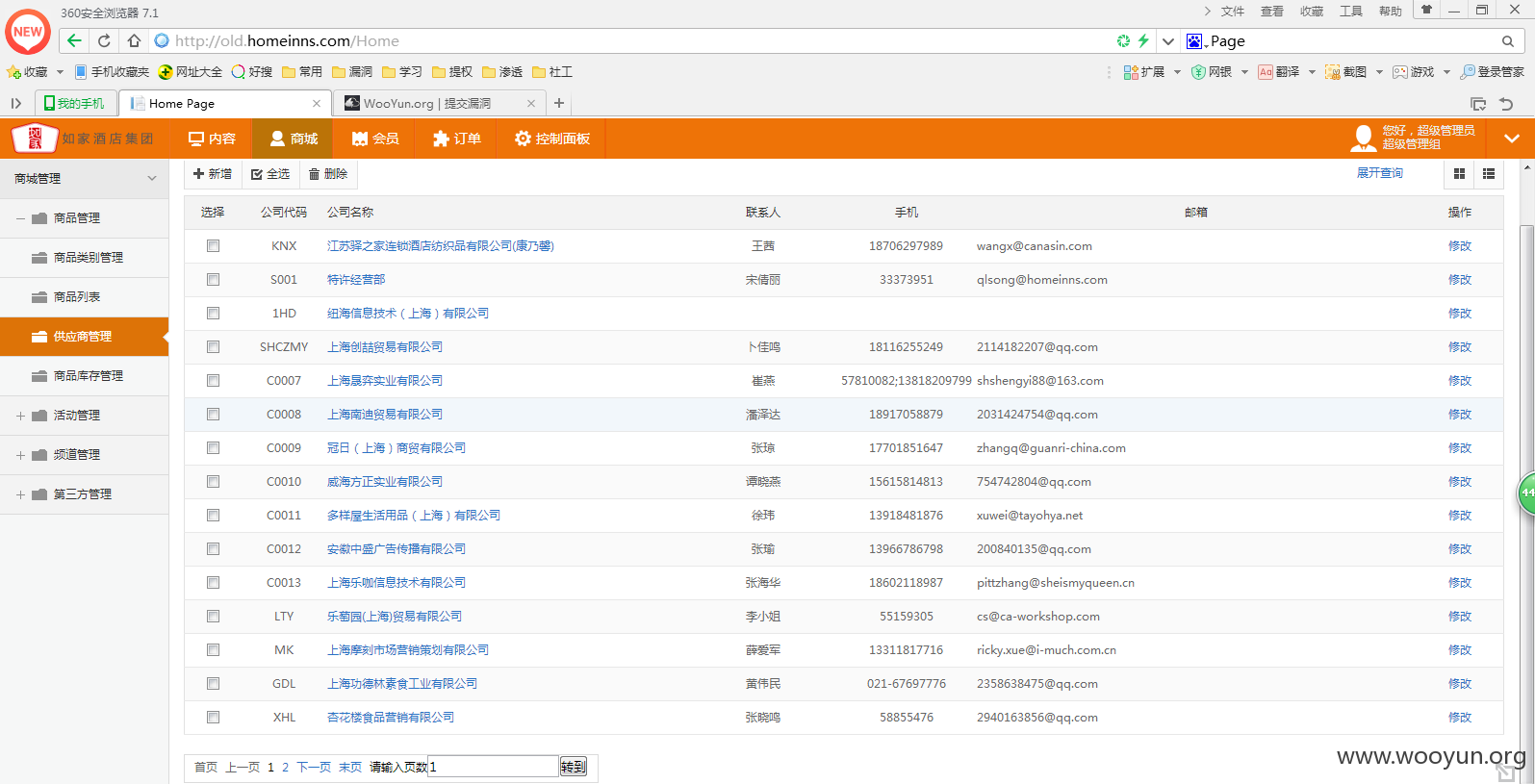Check the LTY row checkbox
This screenshot has height=784, width=1535.
pos(213,617)
